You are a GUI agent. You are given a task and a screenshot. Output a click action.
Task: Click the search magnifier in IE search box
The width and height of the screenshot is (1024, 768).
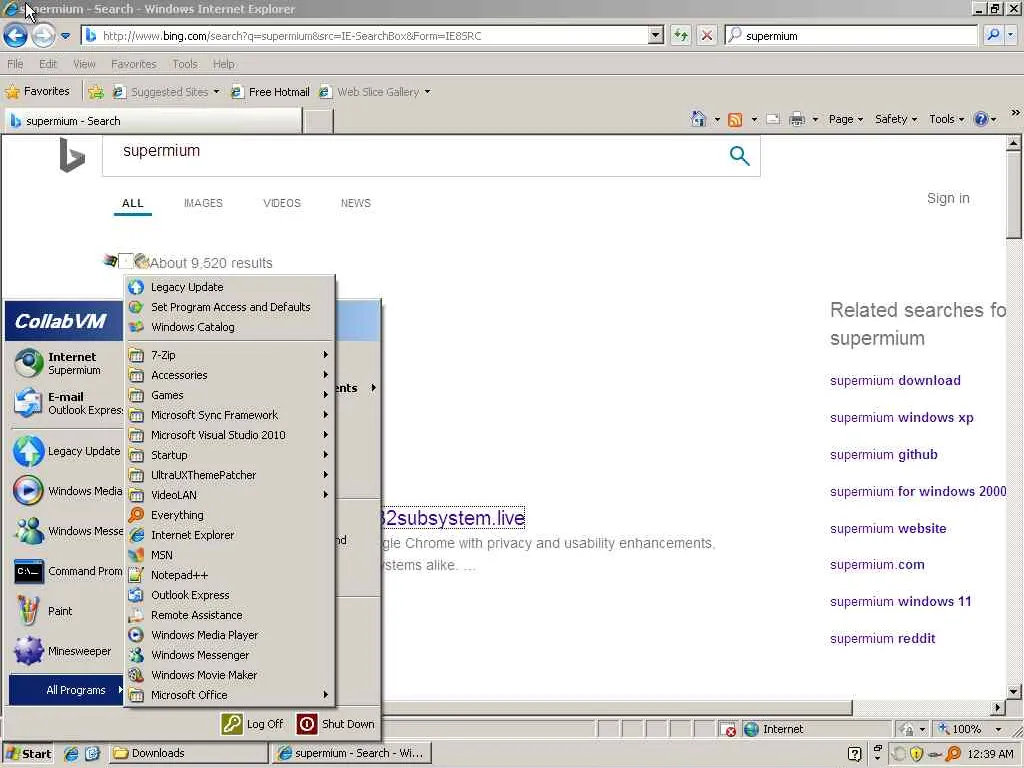coord(993,35)
